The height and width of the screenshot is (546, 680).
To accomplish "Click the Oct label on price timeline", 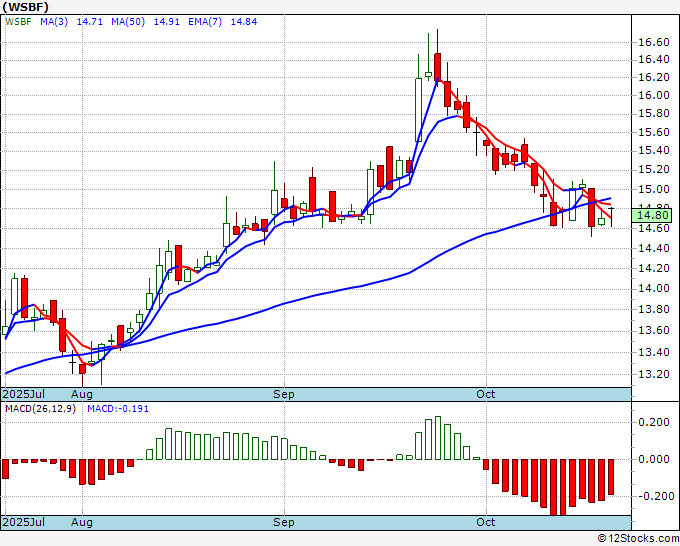I will tap(486, 394).
